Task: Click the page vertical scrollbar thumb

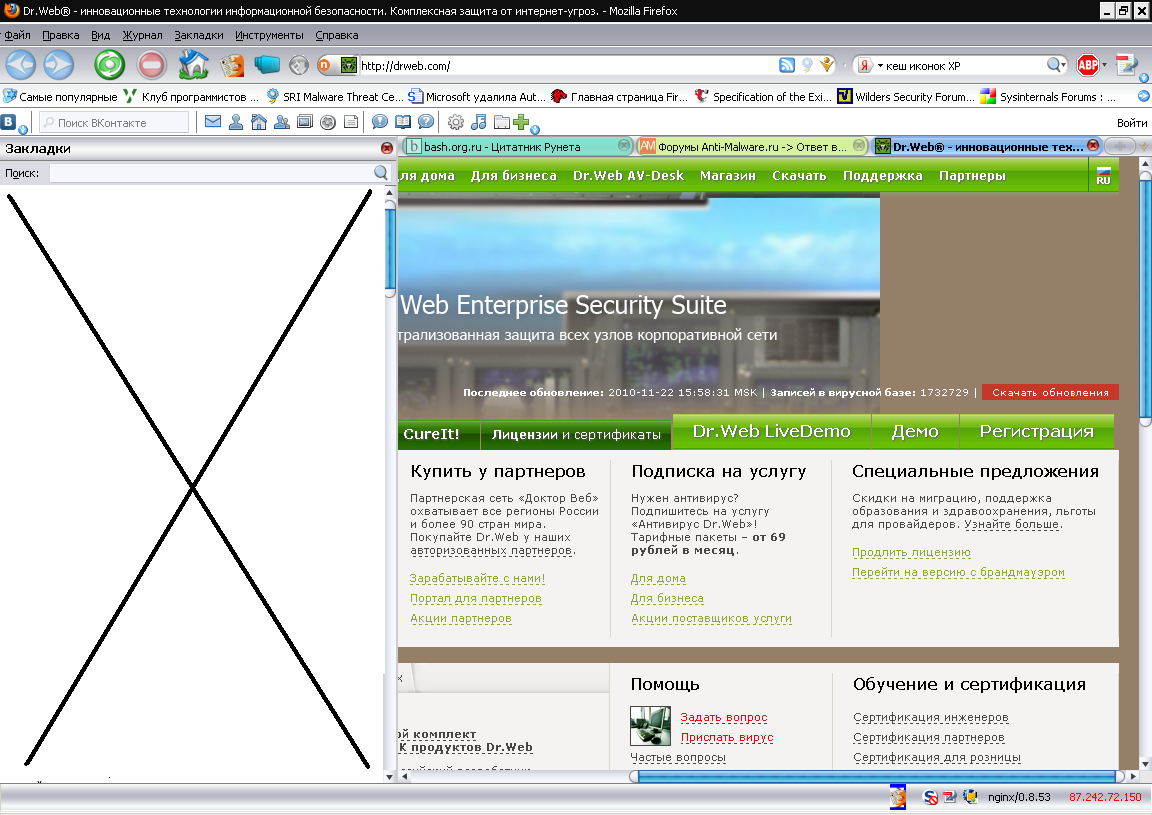Action: coord(1145,298)
